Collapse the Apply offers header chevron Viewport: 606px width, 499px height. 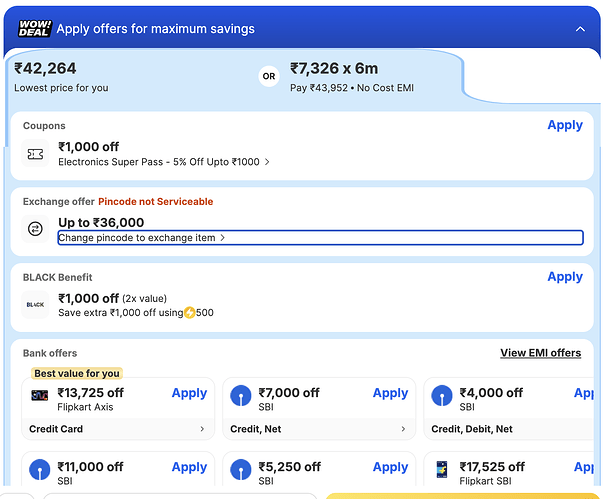tap(580, 29)
